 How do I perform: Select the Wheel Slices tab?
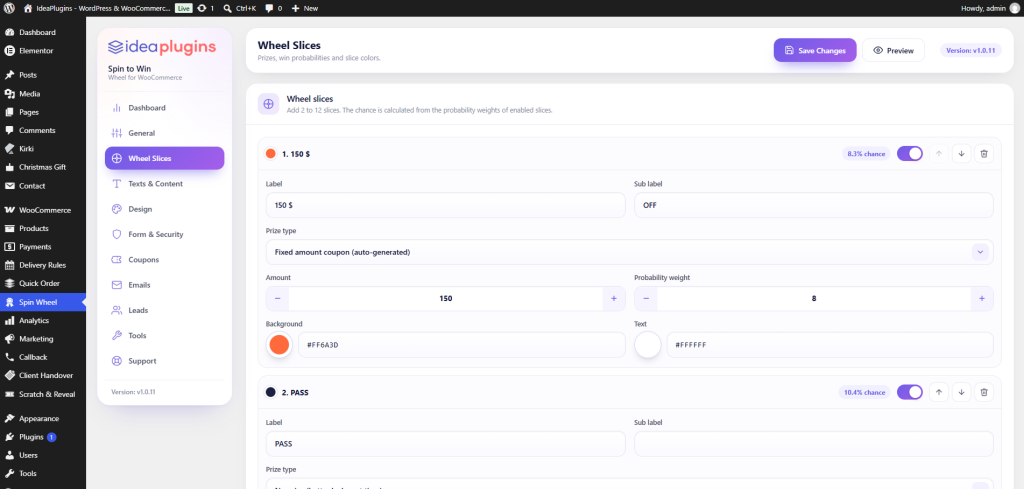[165, 158]
